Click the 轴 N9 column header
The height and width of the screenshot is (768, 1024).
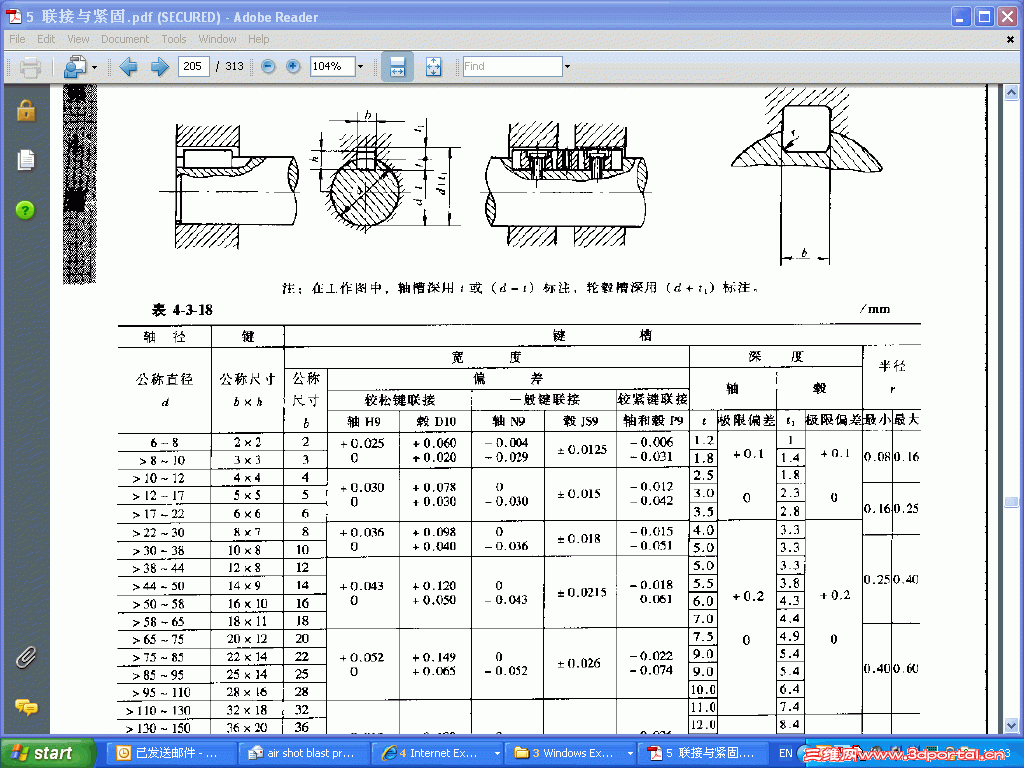[x=508, y=421]
